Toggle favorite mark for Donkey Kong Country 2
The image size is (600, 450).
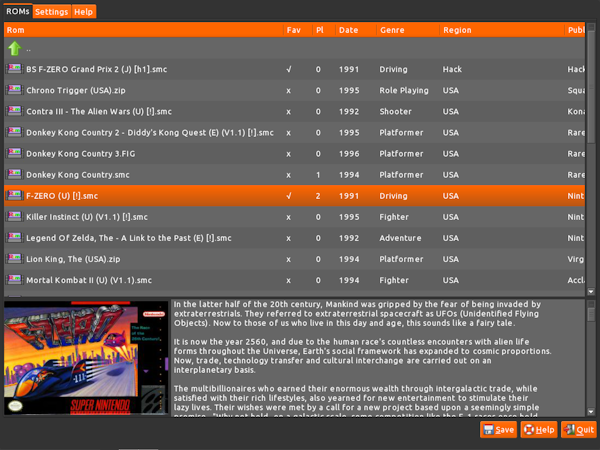(289, 133)
